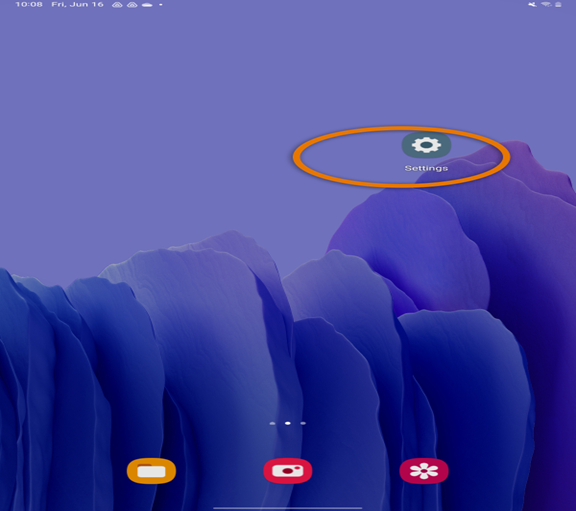Viewport: 576px width, 511px height.
Task: Launch the orange My Files folder app
Action: tap(151, 471)
